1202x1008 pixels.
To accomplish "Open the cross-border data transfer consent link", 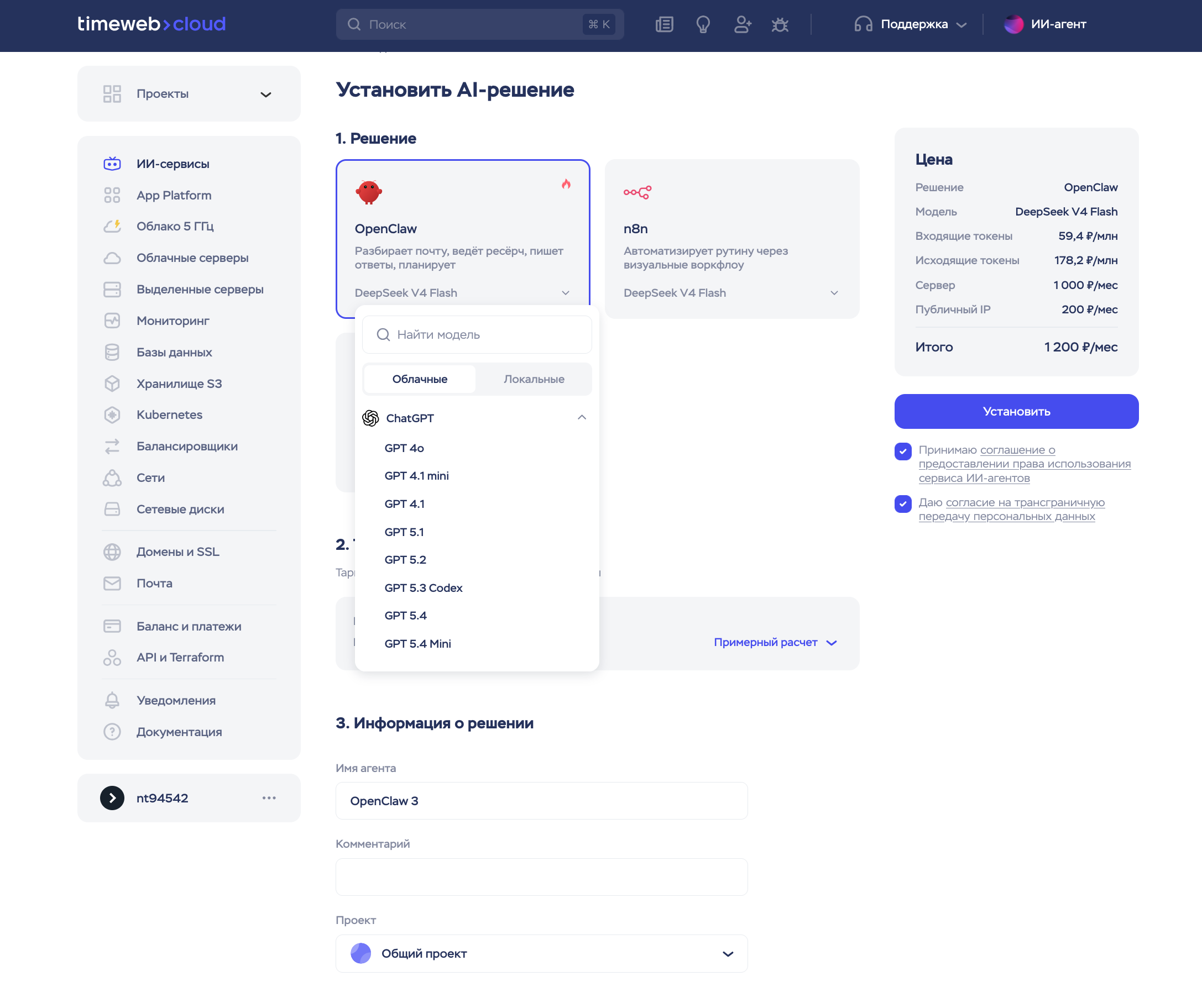I will [1012, 509].
